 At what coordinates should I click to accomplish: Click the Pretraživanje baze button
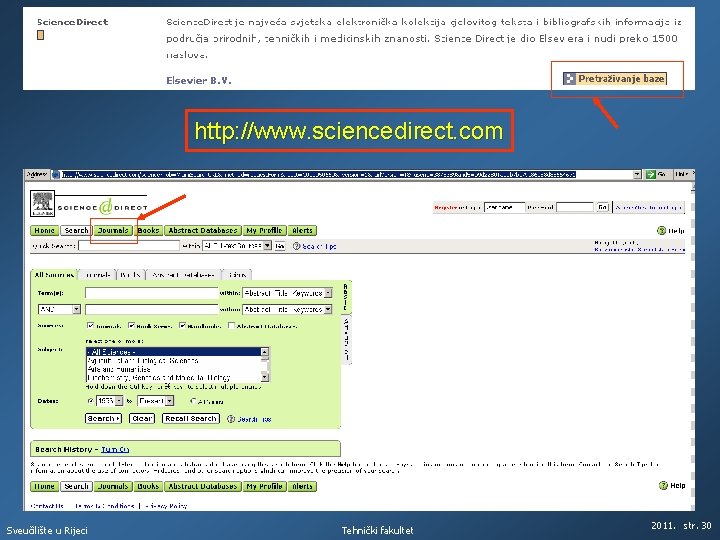click(x=615, y=79)
